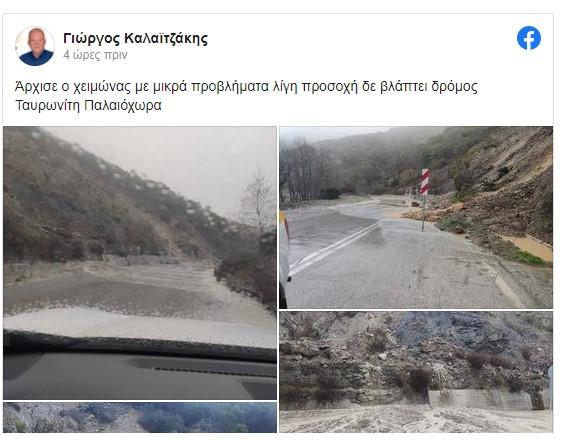
Task: Open the rocky slope photo with concrete wall
Action: pyautogui.click(x=416, y=372)
